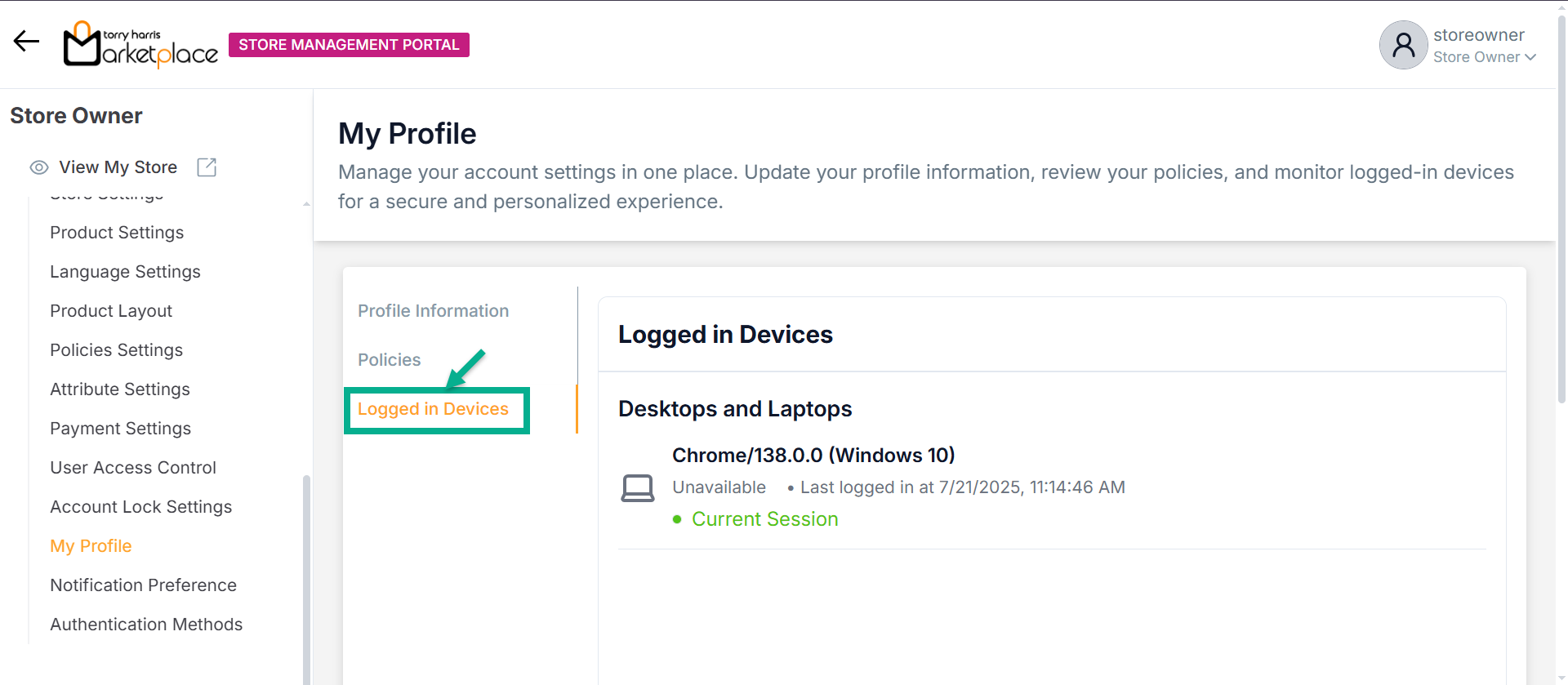Go to Account Lock Settings

coord(140,507)
